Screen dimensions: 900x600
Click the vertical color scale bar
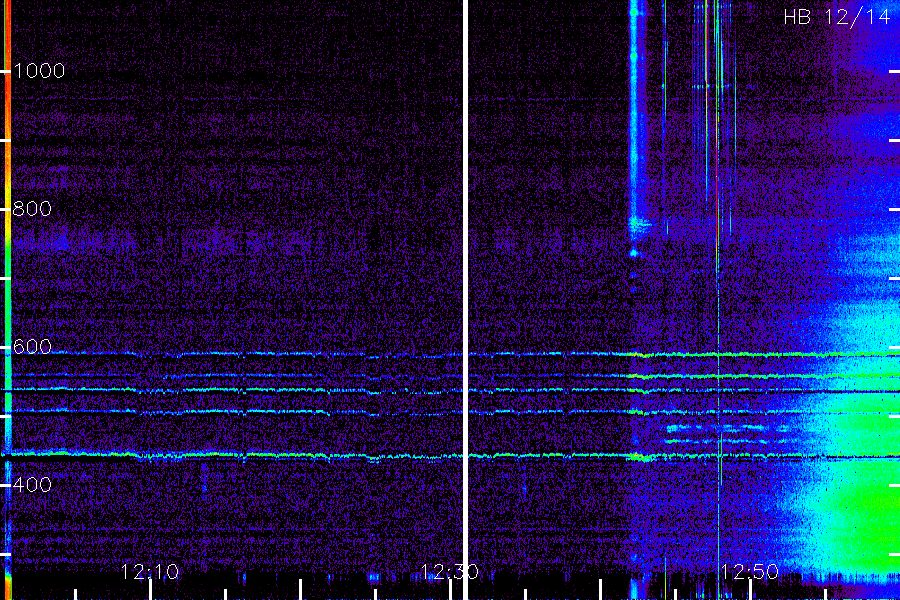[7, 300]
